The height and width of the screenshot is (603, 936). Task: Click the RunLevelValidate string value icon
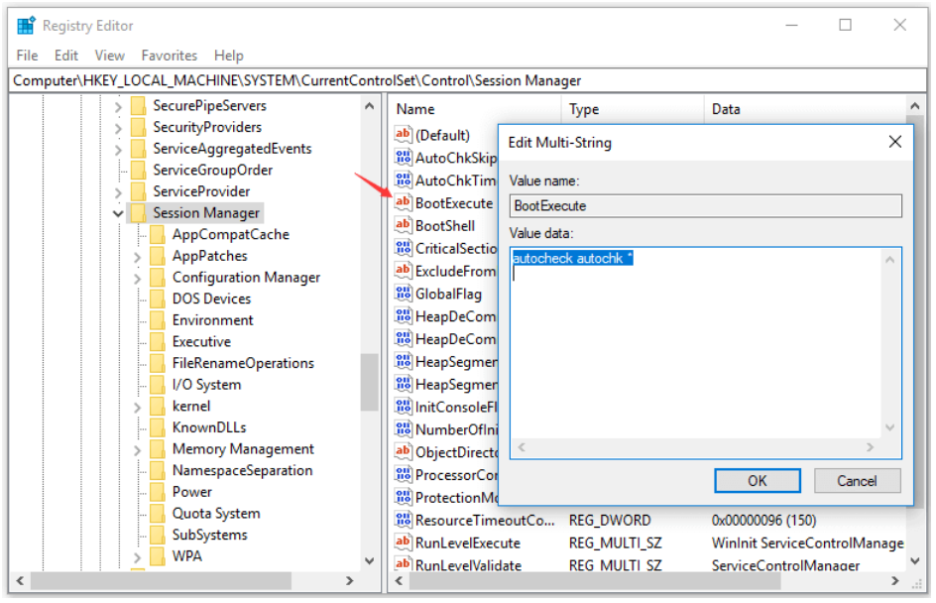403,564
